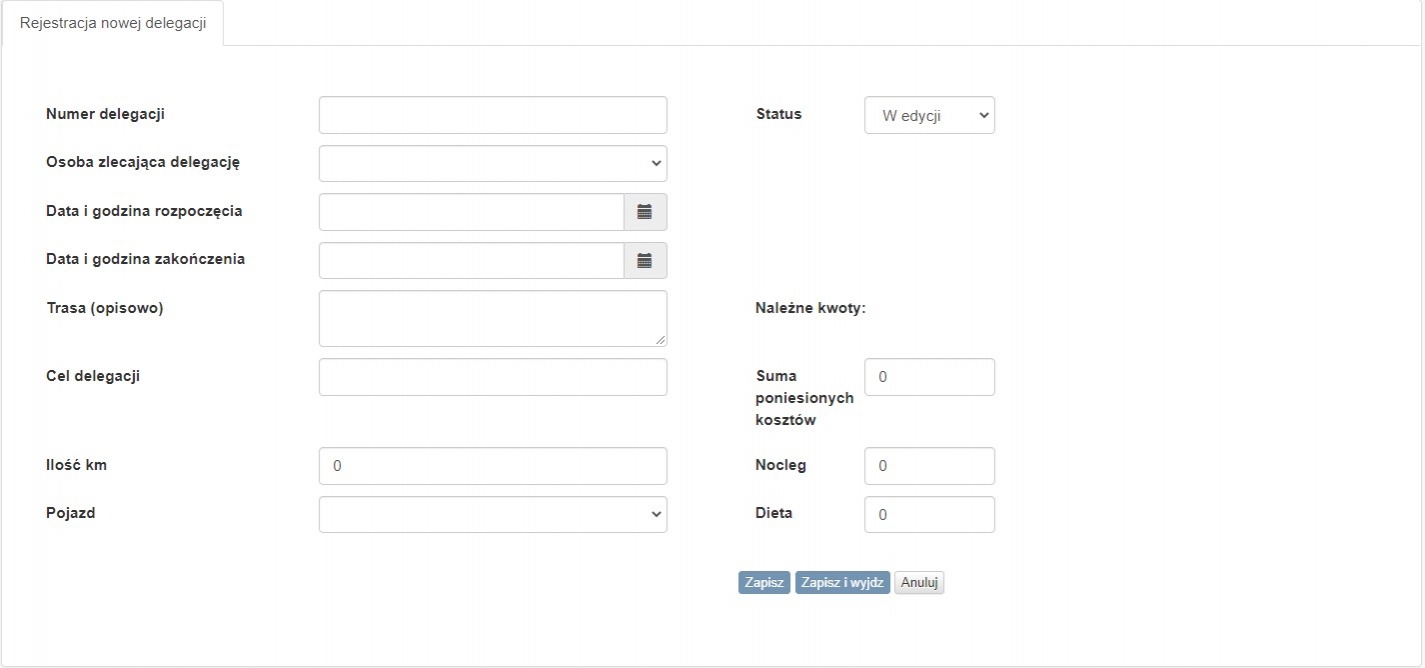Click the Suma poniesionych kosztów field
1425x668 pixels.
(929, 377)
